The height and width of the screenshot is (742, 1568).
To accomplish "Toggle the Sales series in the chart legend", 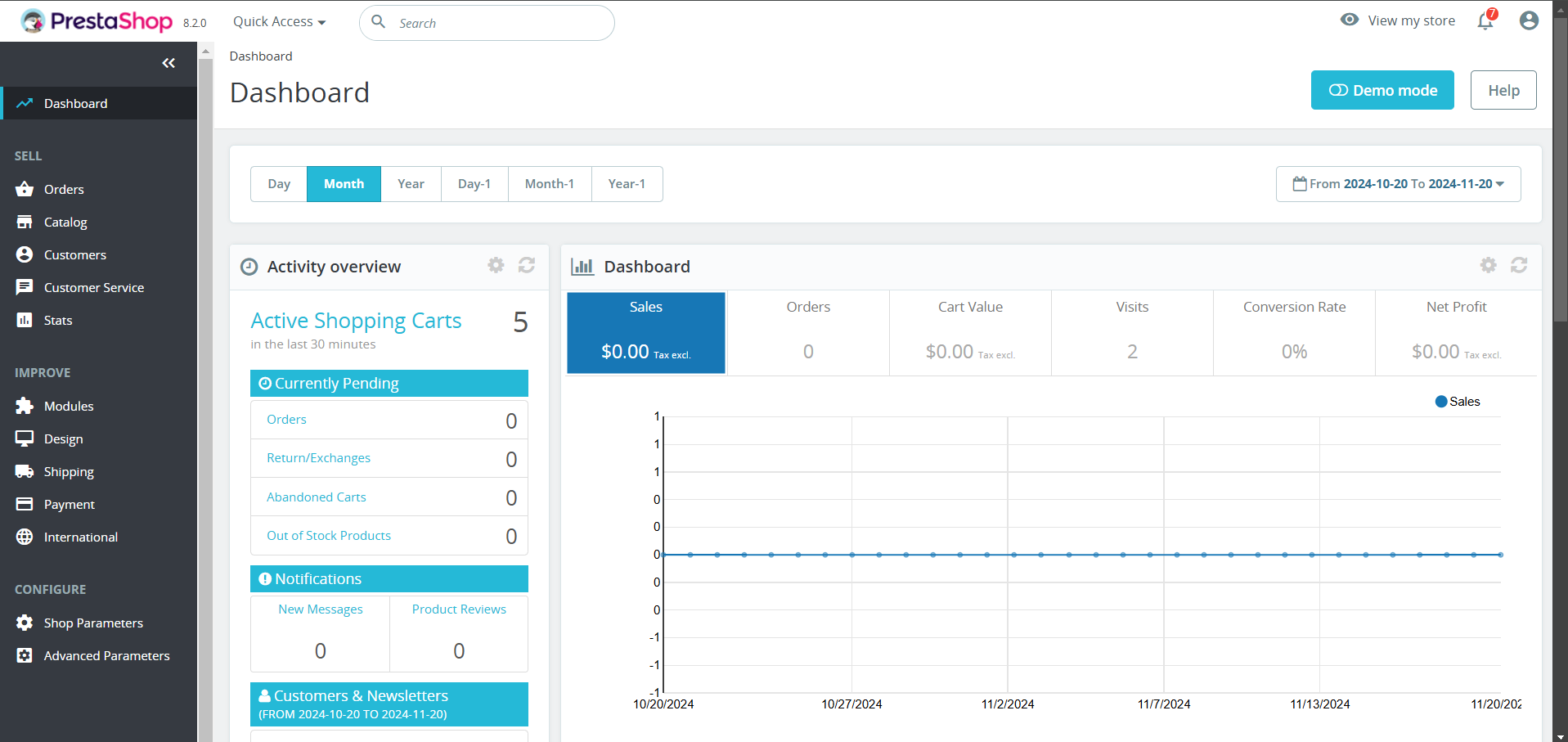I will click(x=1457, y=401).
